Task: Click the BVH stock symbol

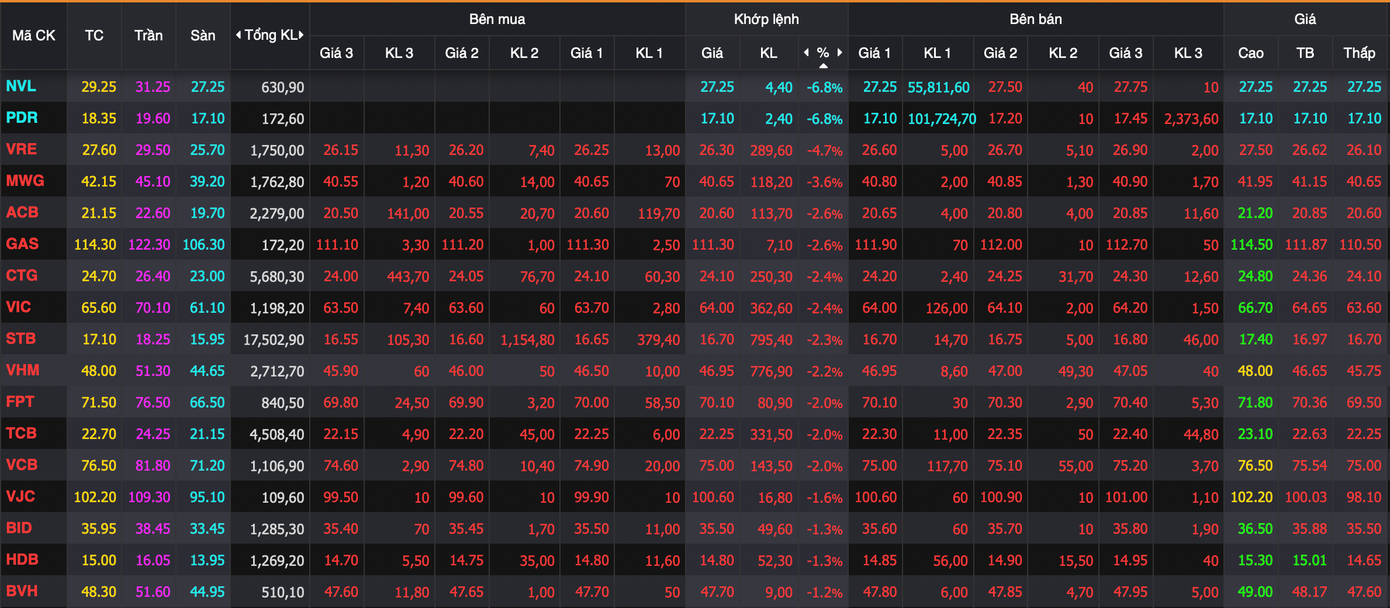Action: [x=22, y=591]
